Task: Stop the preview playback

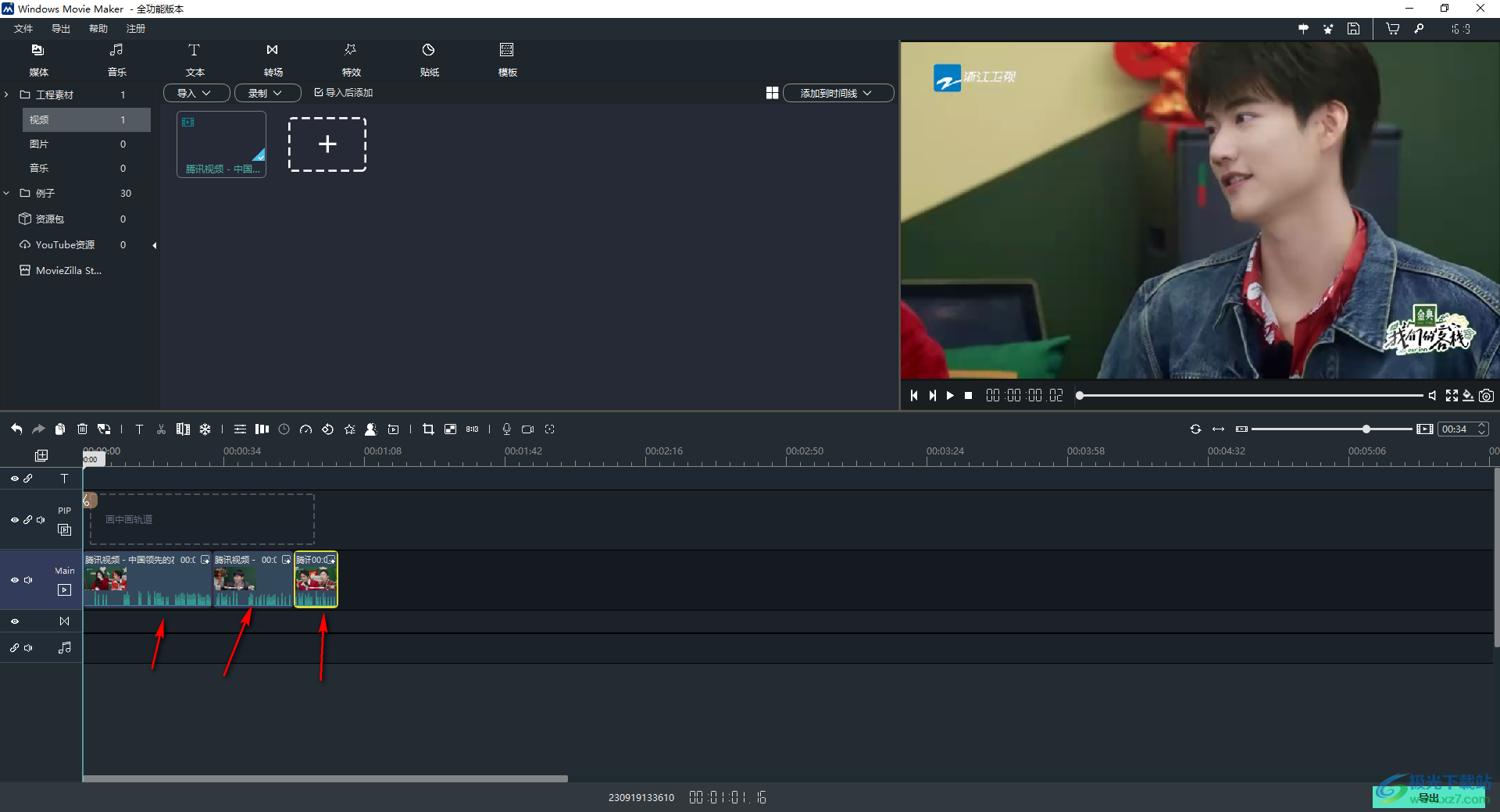Action: click(x=969, y=396)
